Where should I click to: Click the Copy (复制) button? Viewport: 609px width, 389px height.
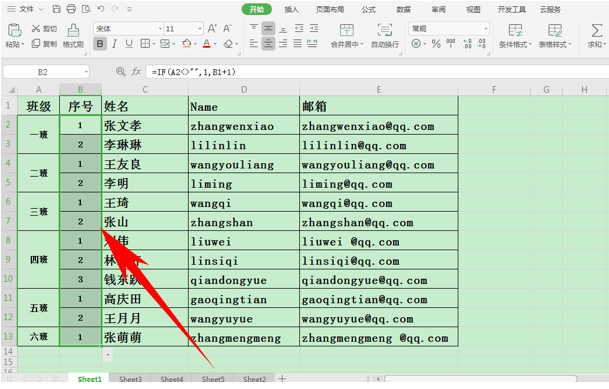pyautogui.click(x=44, y=44)
